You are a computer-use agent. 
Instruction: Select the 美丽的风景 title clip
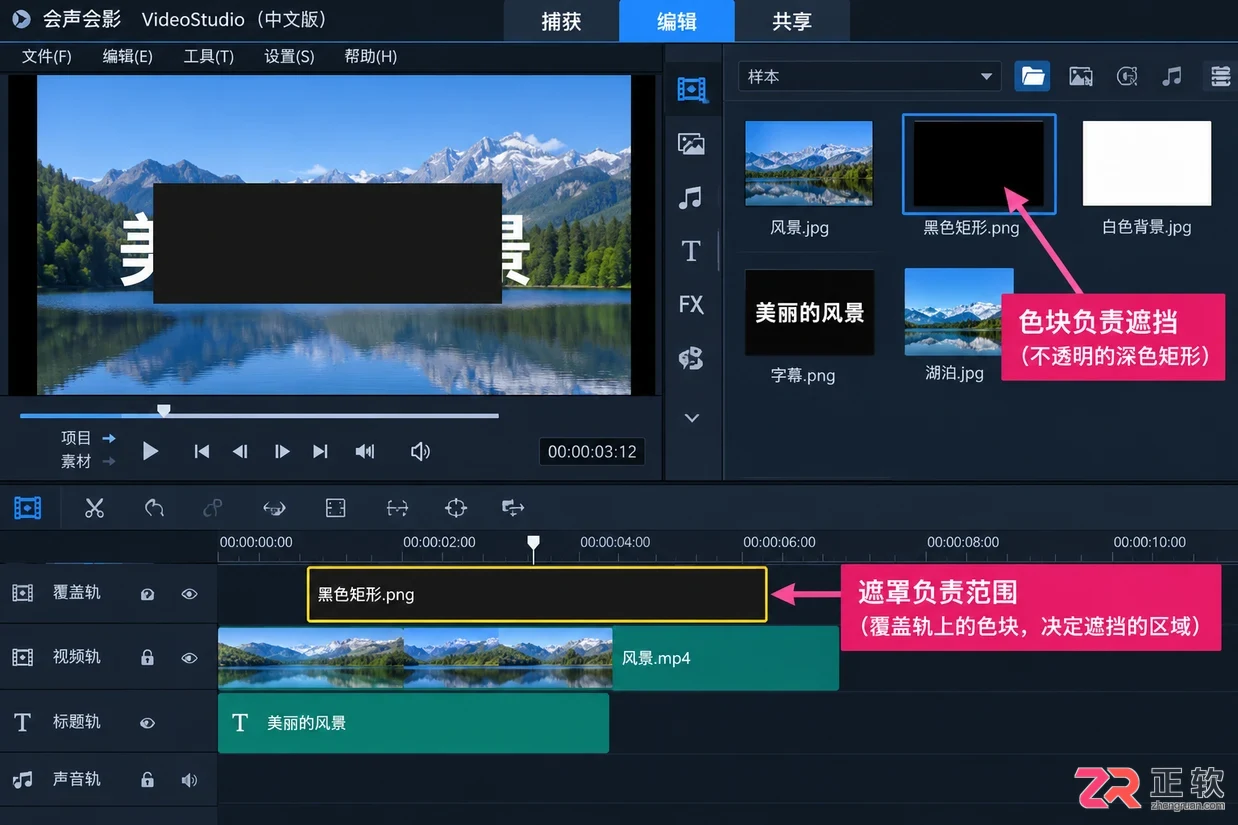tap(413, 723)
